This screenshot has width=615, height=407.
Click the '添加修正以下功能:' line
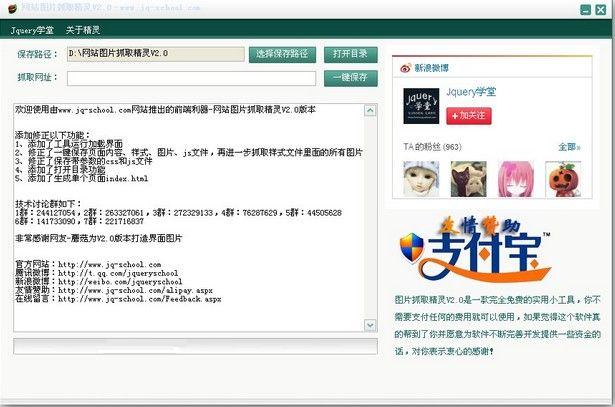(x=53, y=135)
